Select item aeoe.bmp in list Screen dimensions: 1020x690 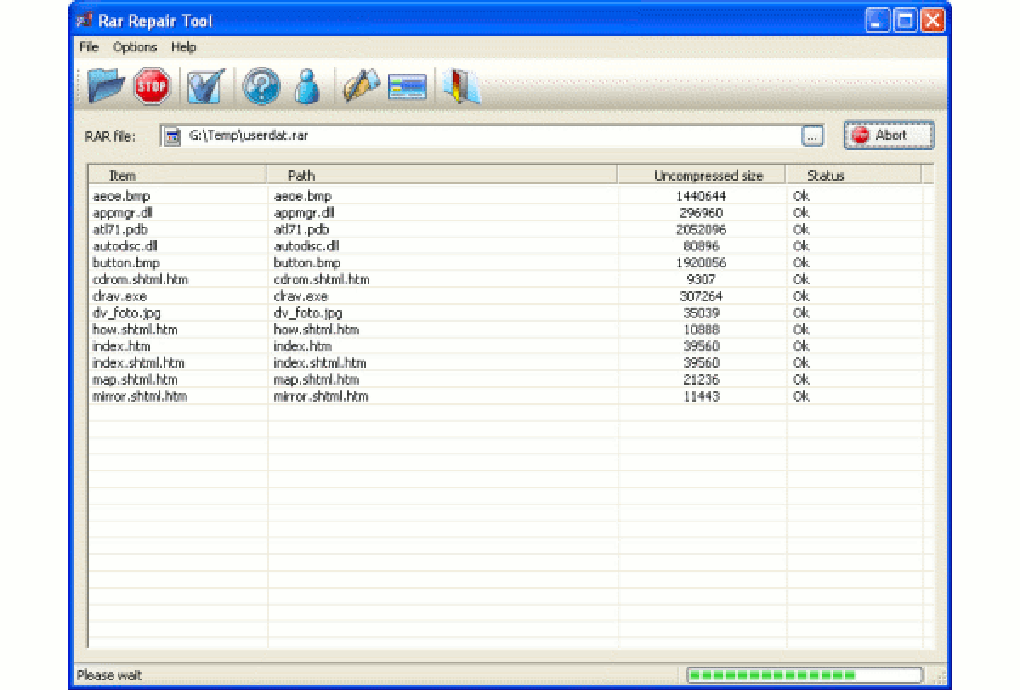point(122,196)
